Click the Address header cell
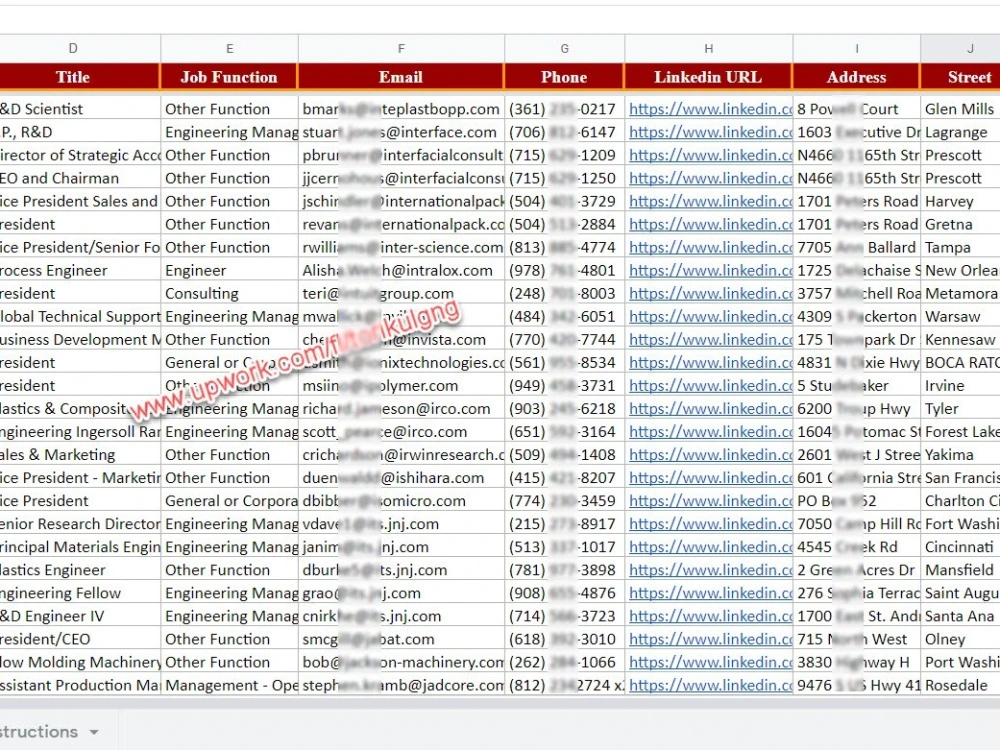The image size is (1000, 750). [x=857, y=77]
